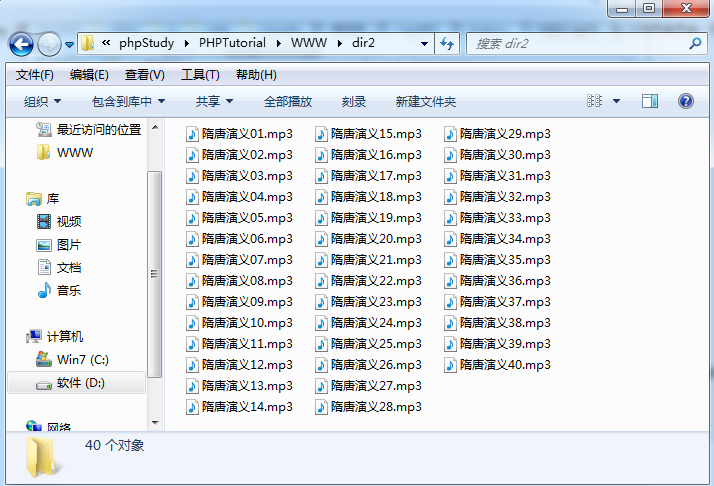This screenshot has width=714, height=486.
Task: Click the back navigation arrow button
Action: (x=22, y=44)
